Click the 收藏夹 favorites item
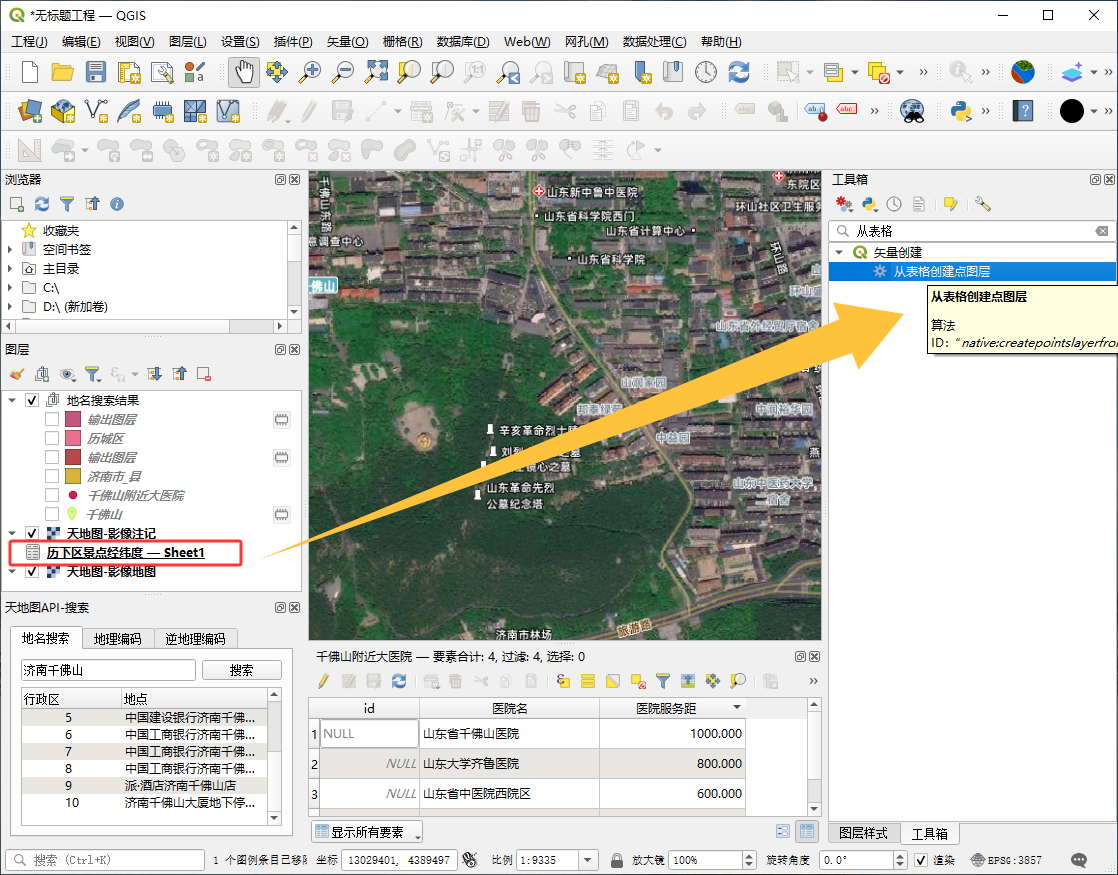 click(61, 230)
